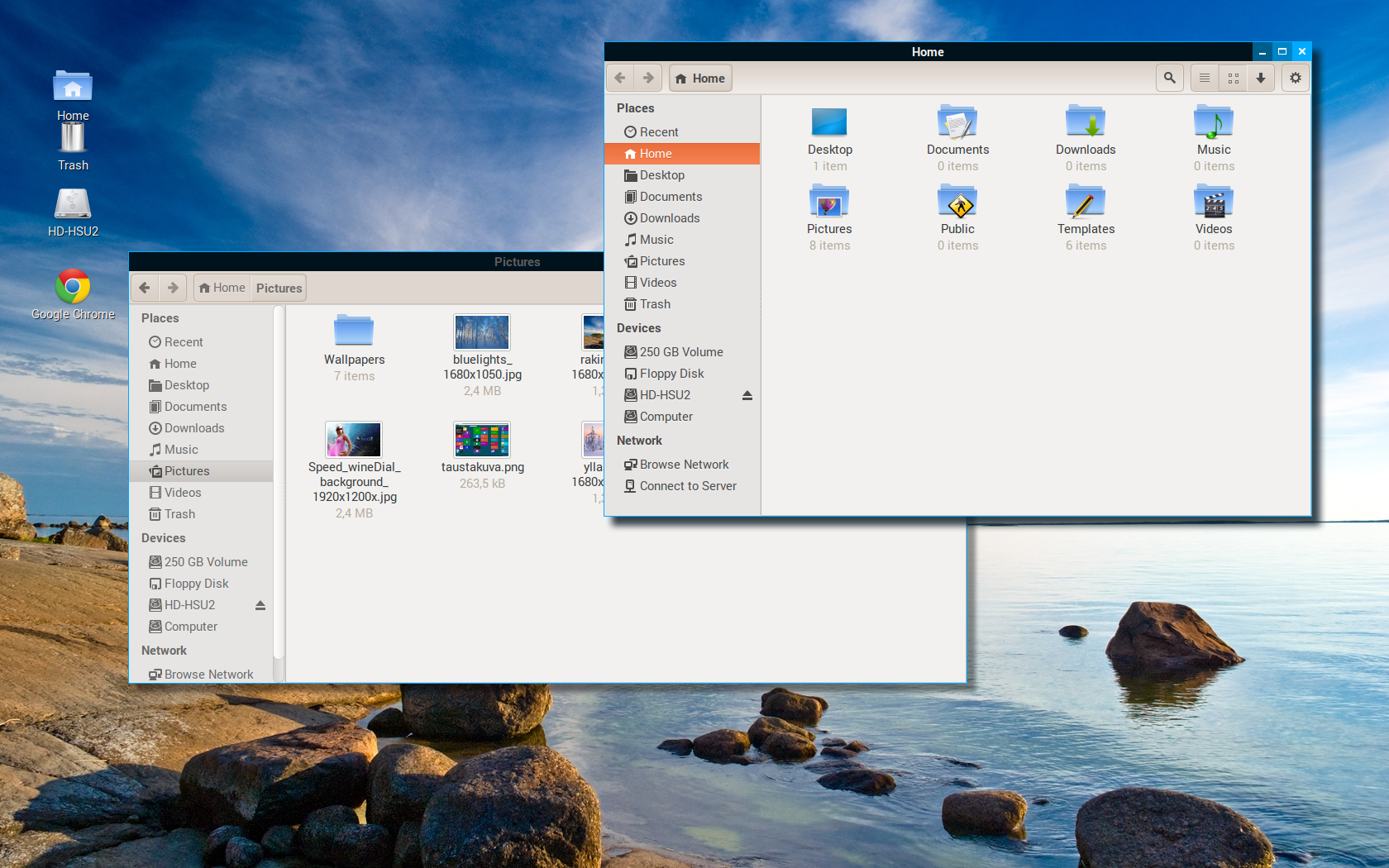This screenshot has height=868, width=1389.
Task: Open 250 GB Volume in Home window sidebar
Action: (680, 352)
